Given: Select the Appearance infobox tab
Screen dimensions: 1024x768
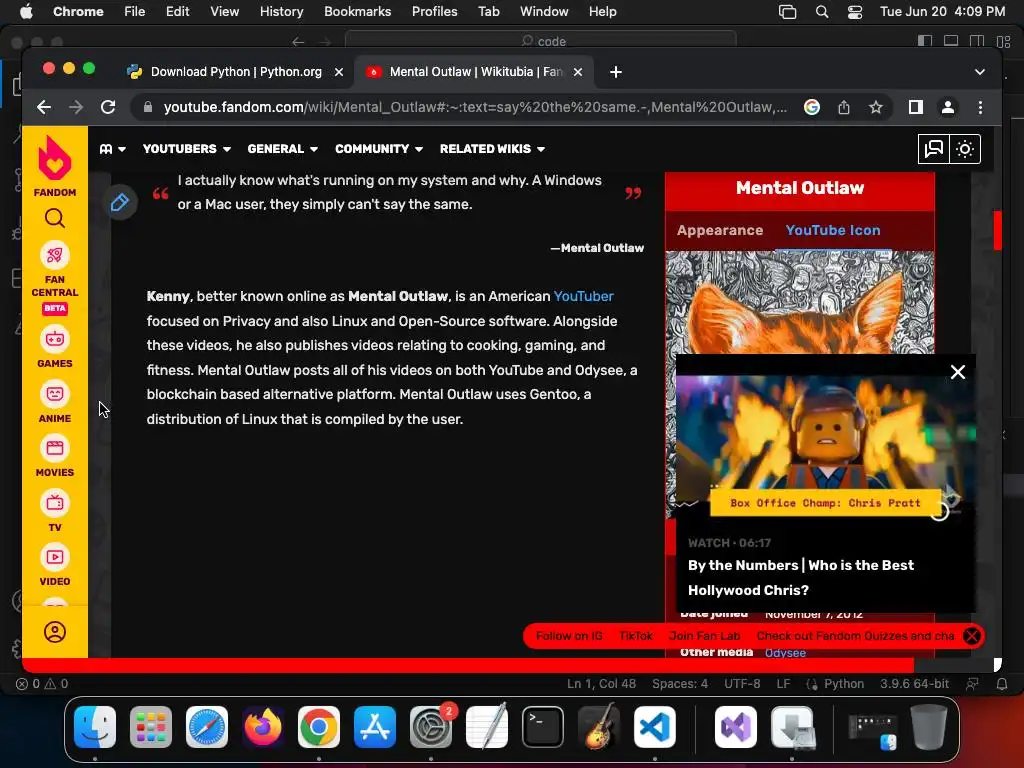Looking at the screenshot, I should click(x=720, y=230).
